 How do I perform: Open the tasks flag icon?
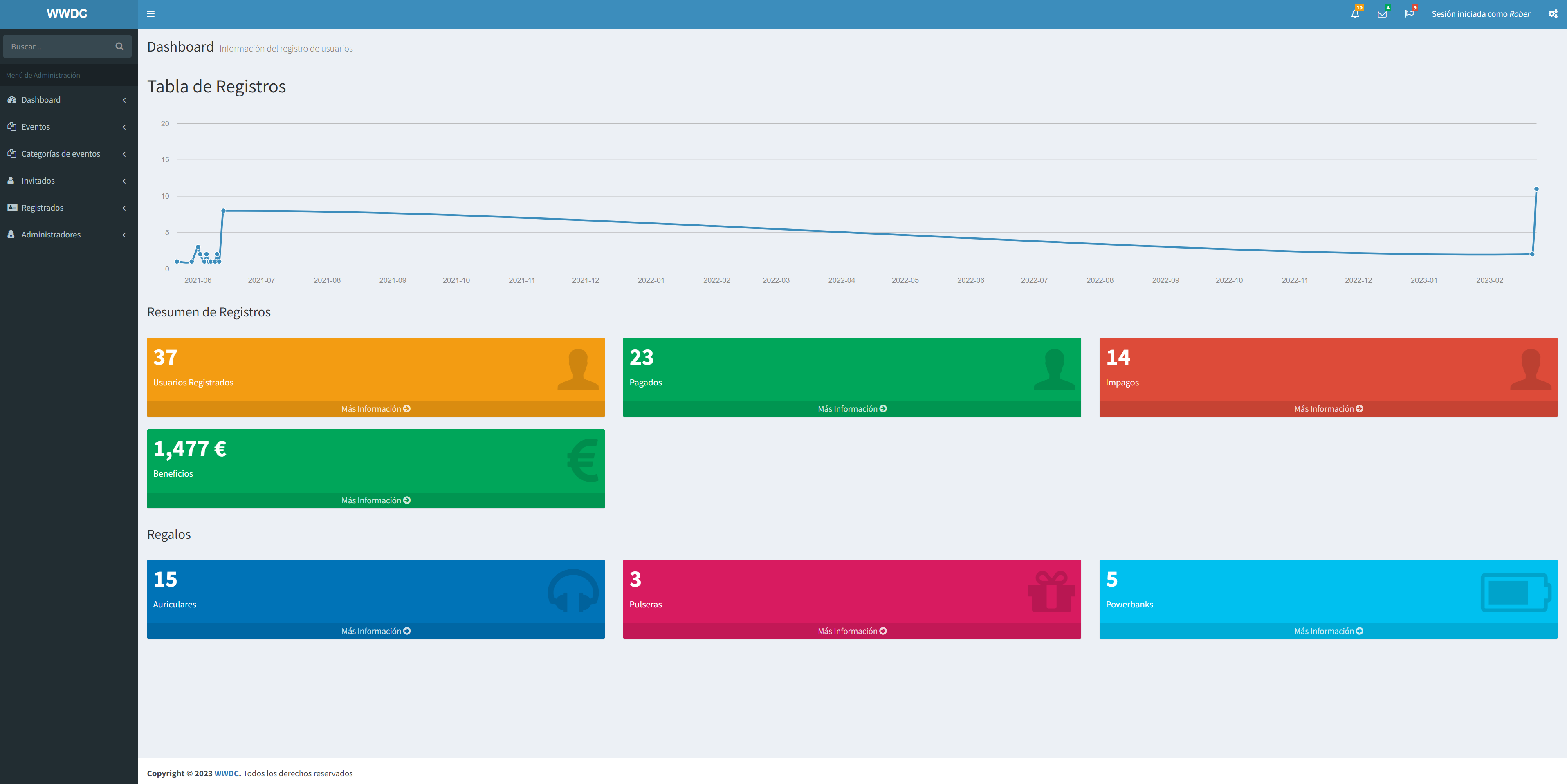pos(1409,14)
